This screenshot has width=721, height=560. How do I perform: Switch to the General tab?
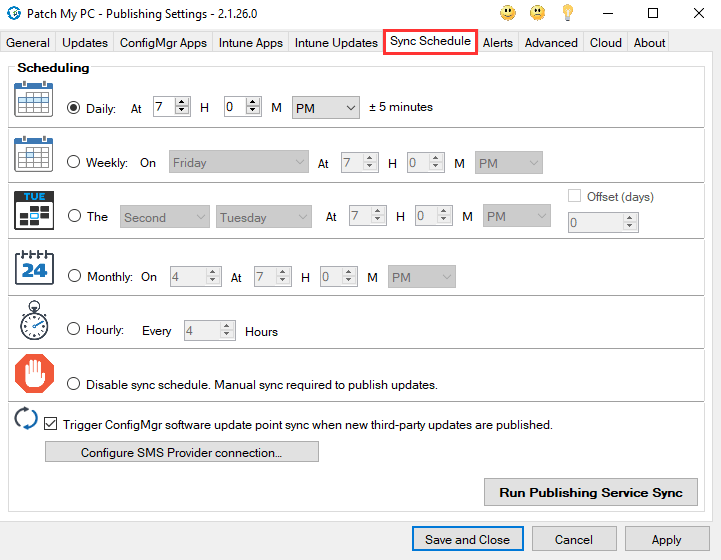click(28, 42)
